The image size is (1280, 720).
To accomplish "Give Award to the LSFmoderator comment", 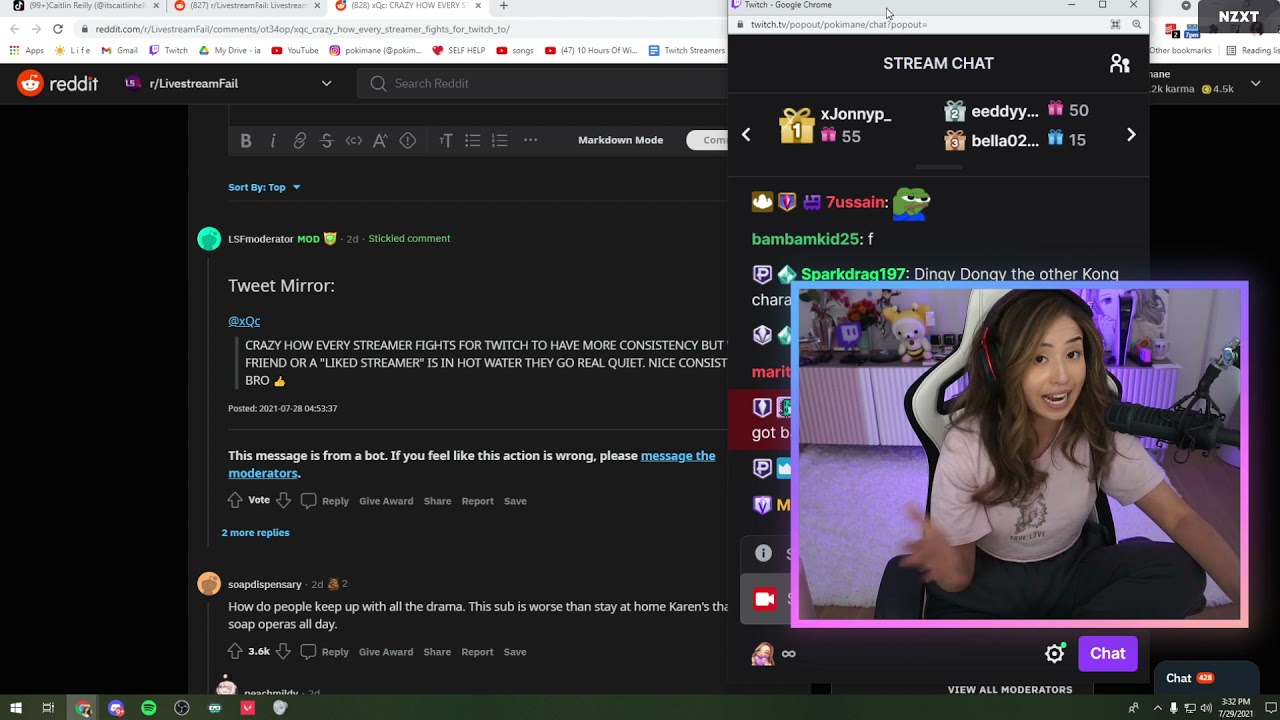I will click(x=386, y=501).
